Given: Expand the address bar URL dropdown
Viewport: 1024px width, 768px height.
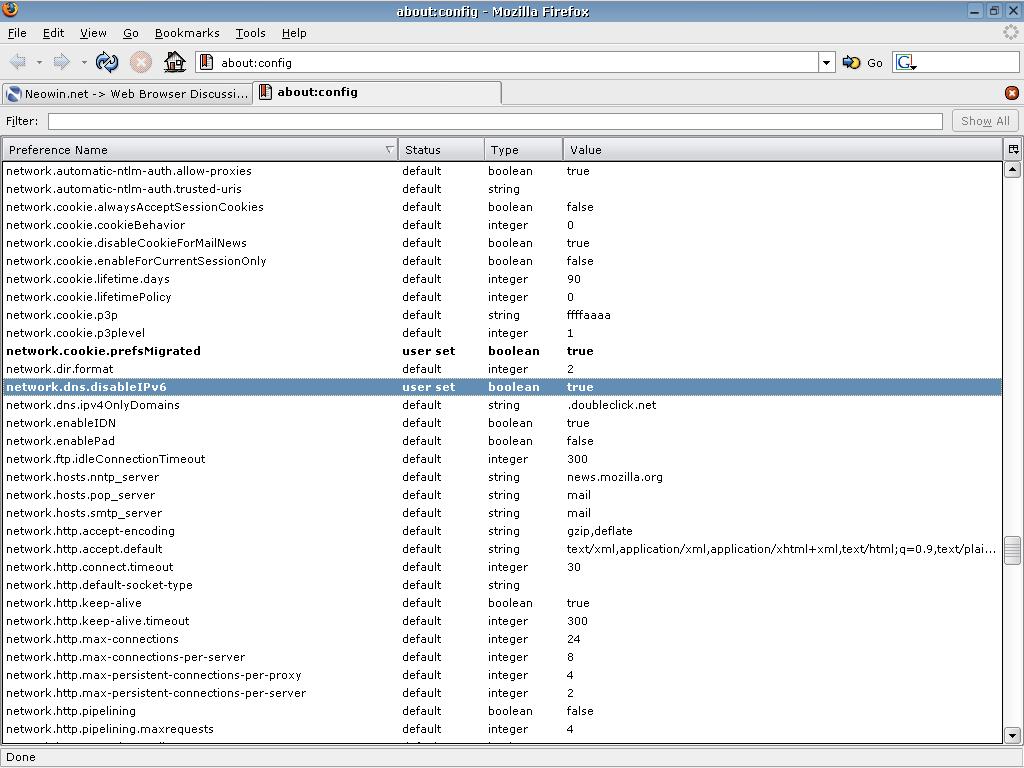Looking at the screenshot, I should [x=826, y=63].
